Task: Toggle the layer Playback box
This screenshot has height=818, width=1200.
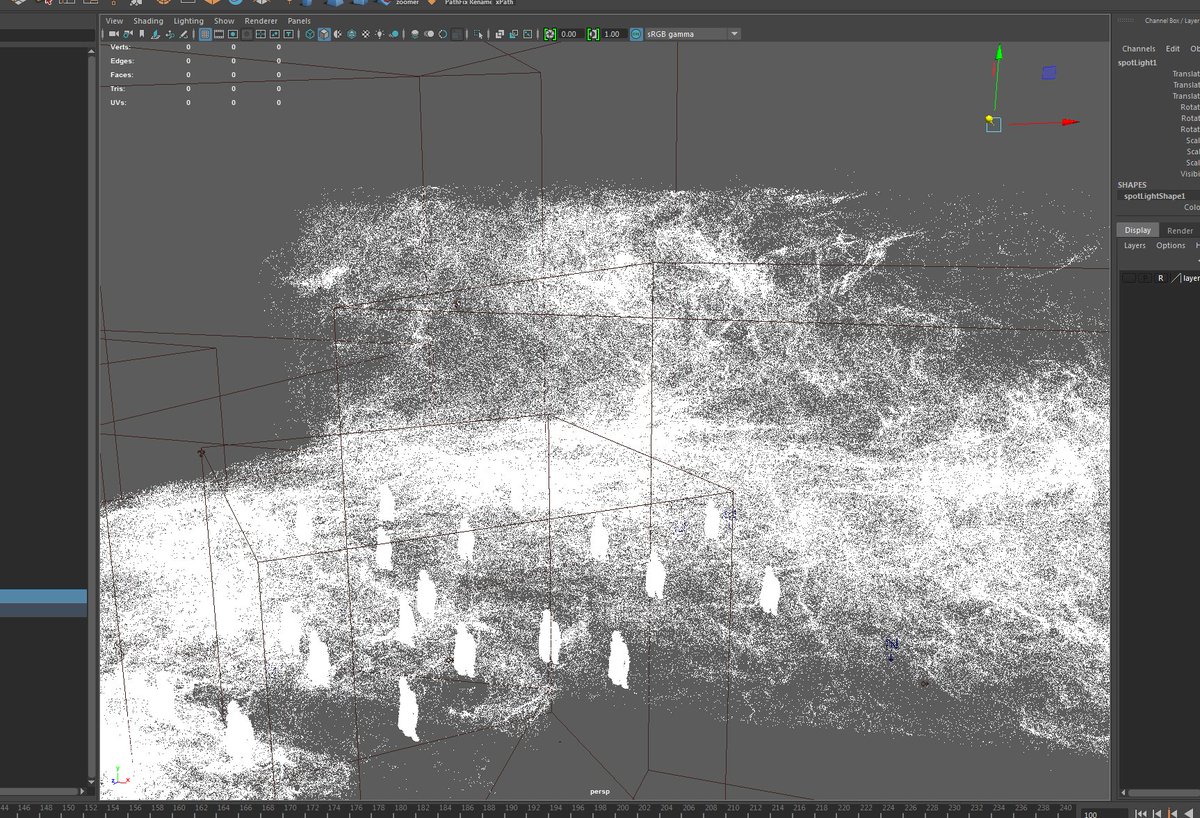Action: [1145, 278]
